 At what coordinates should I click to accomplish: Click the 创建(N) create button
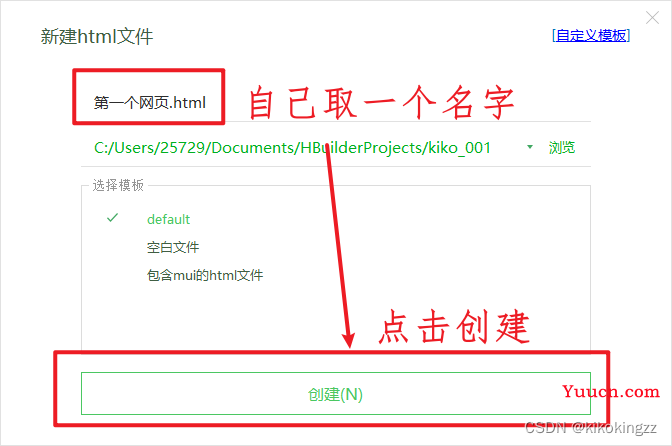coord(336,394)
